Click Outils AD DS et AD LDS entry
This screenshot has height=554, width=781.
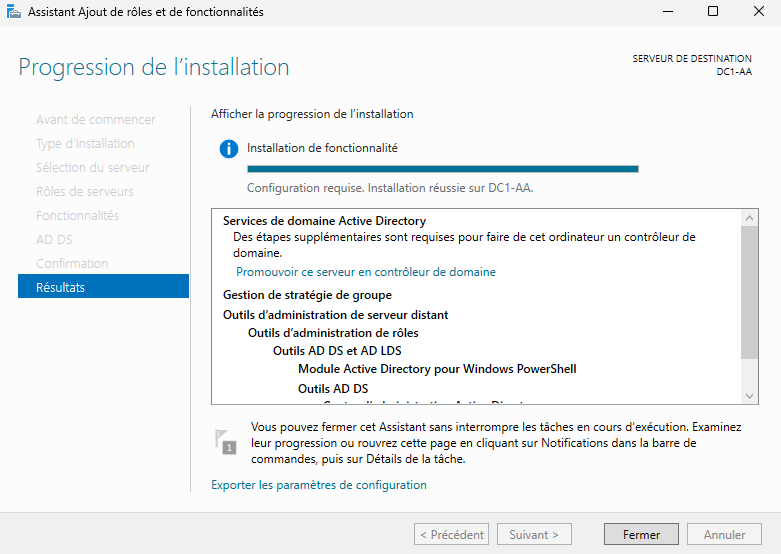pos(337,351)
